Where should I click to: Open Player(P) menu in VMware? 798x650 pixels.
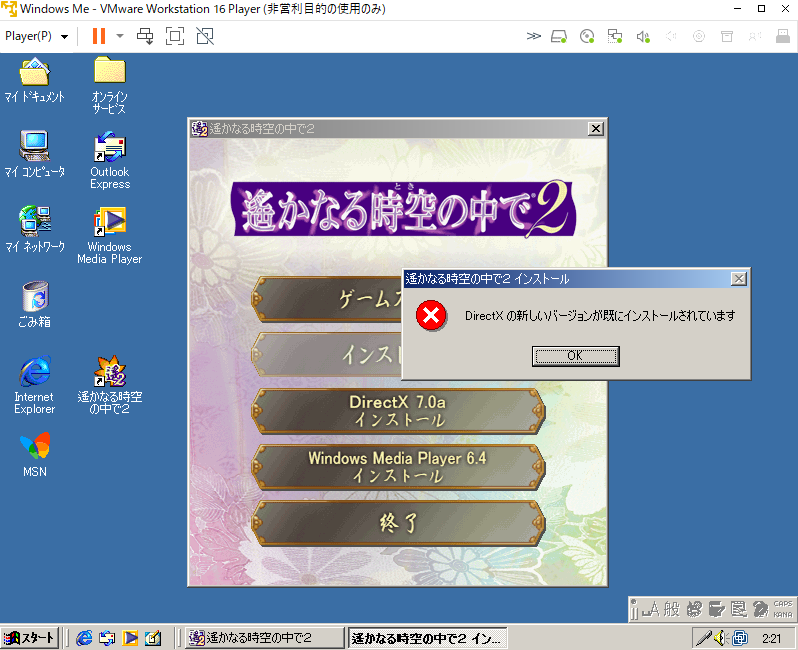[x=36, y=36]
